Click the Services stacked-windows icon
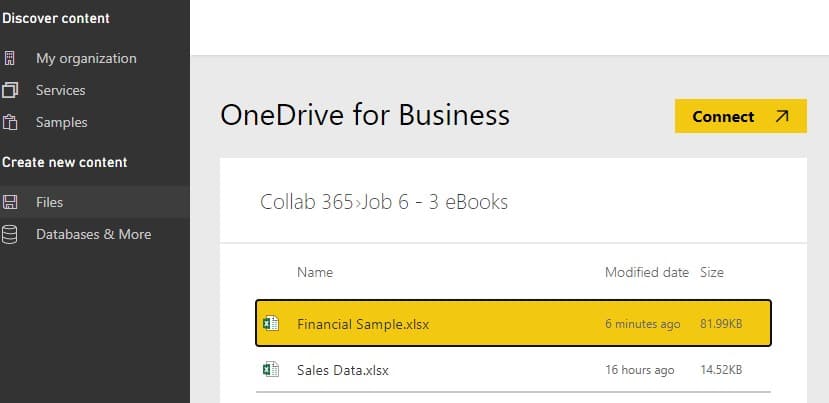The height and width of the screenshot is (403, 829). tap(10, 90)
